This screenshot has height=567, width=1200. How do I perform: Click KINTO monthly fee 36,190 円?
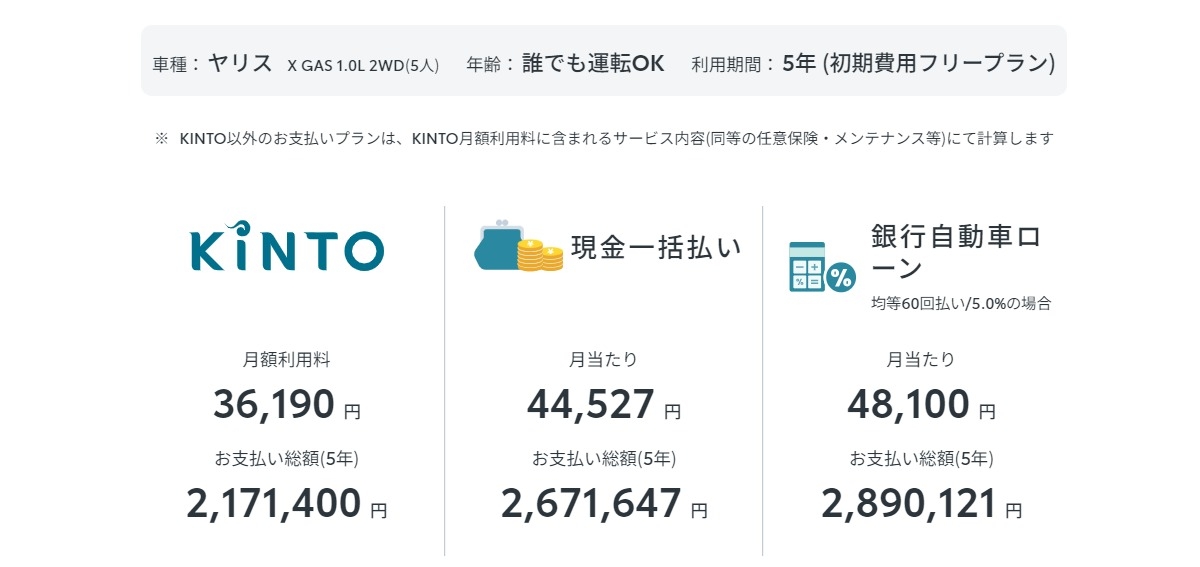pos(286,404)
